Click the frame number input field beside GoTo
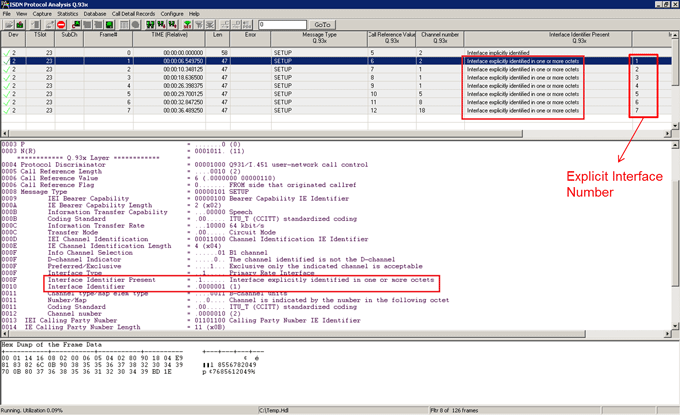 pyautogui.click(x=282, y=25)
